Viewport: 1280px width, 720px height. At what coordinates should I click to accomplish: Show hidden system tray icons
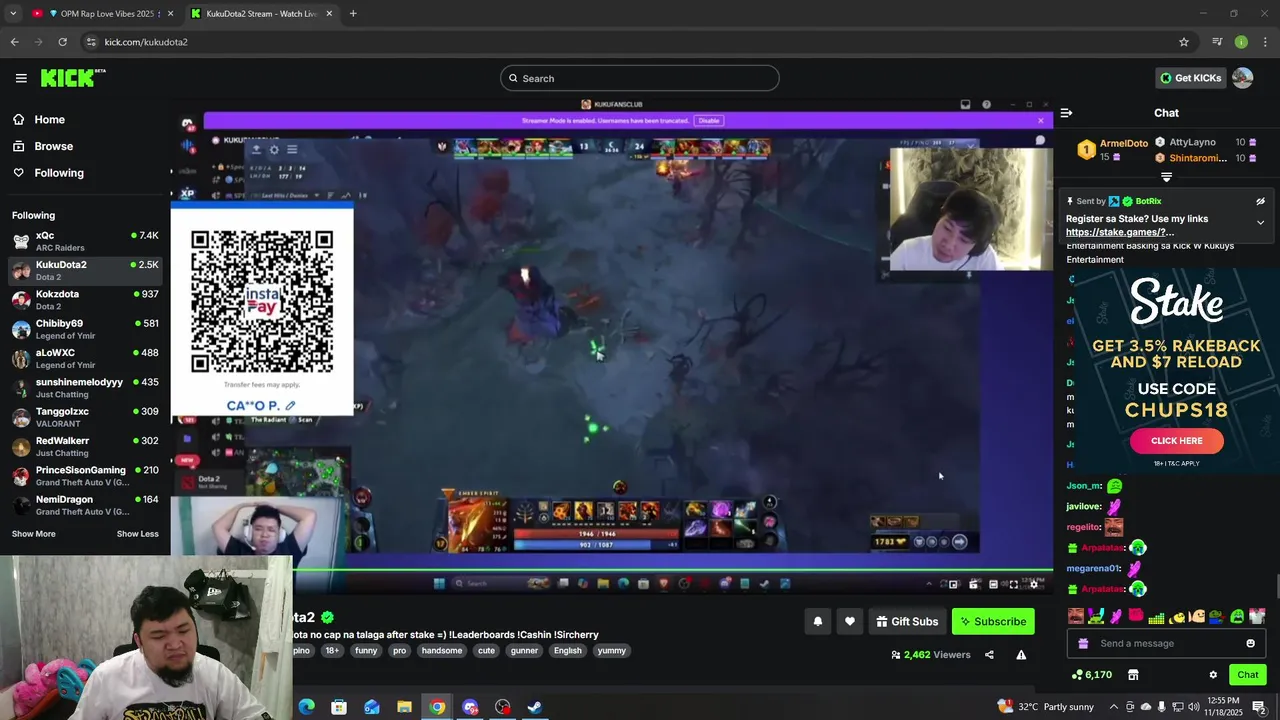click(x=1113, y=707)
